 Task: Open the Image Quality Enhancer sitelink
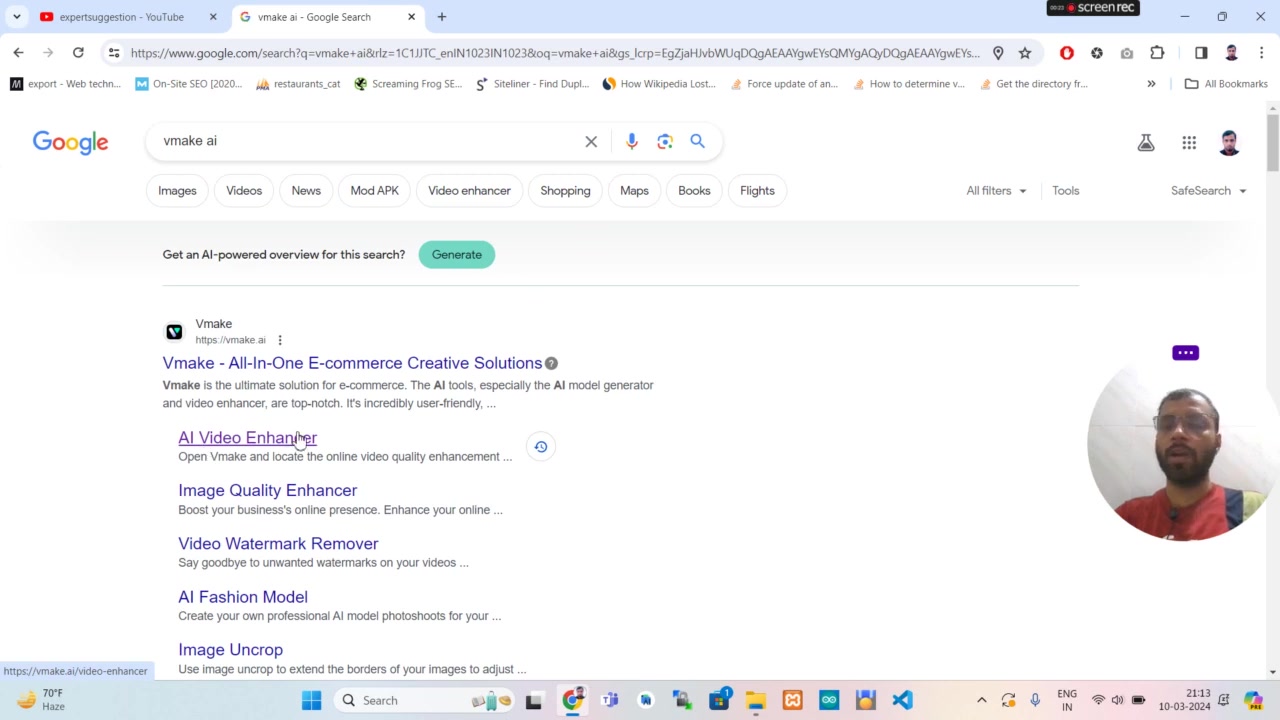pos(267,491)
